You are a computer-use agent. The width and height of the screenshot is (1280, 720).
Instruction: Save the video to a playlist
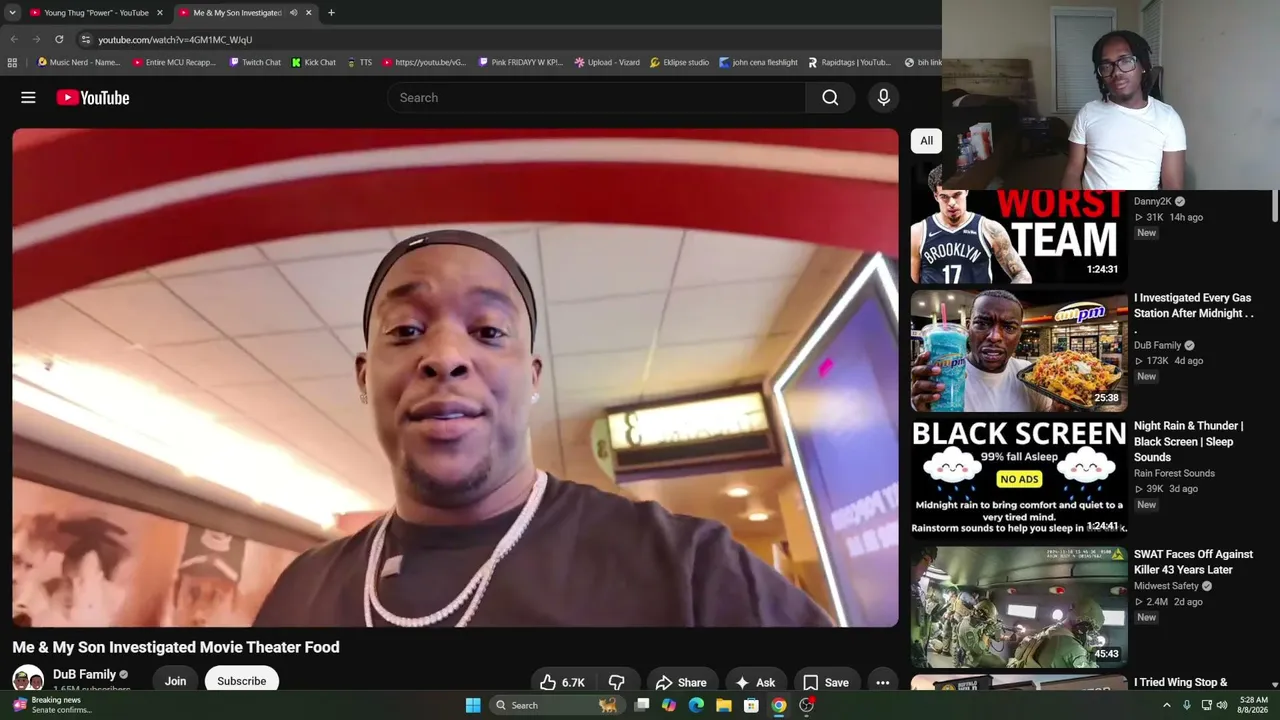(x=826, y=682)
